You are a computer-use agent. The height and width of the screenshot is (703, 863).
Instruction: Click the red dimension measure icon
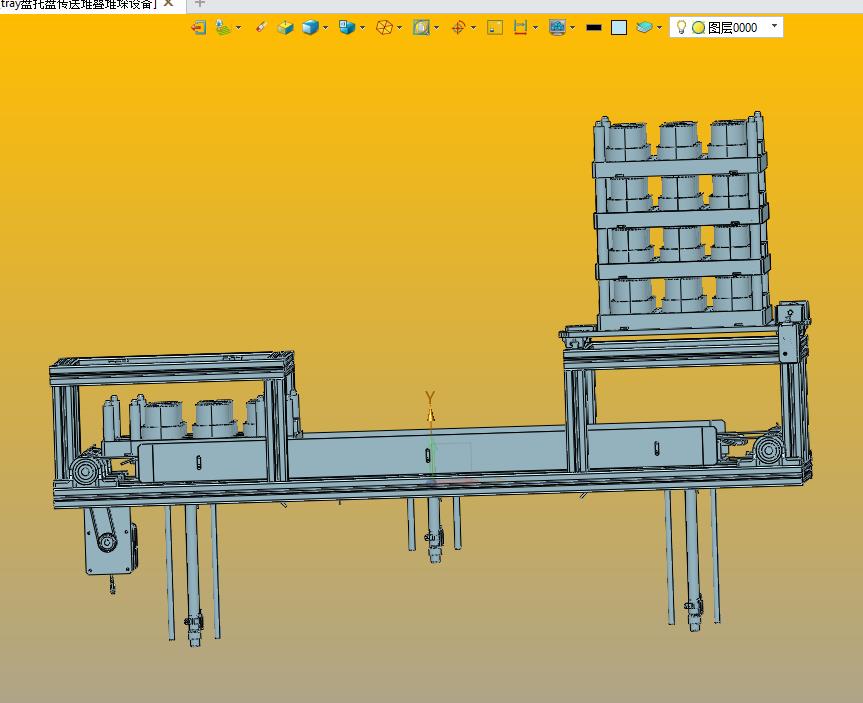[x=520, y=28]
